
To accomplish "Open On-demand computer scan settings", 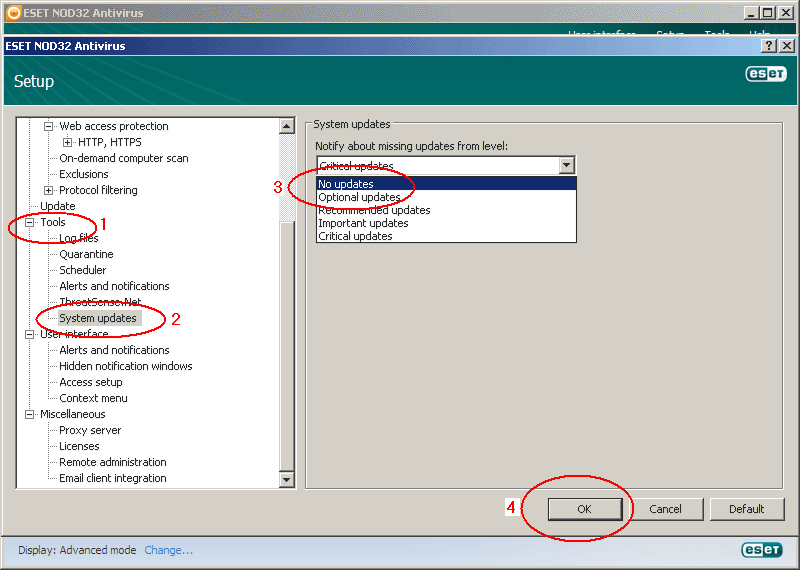I will (124, 158).
